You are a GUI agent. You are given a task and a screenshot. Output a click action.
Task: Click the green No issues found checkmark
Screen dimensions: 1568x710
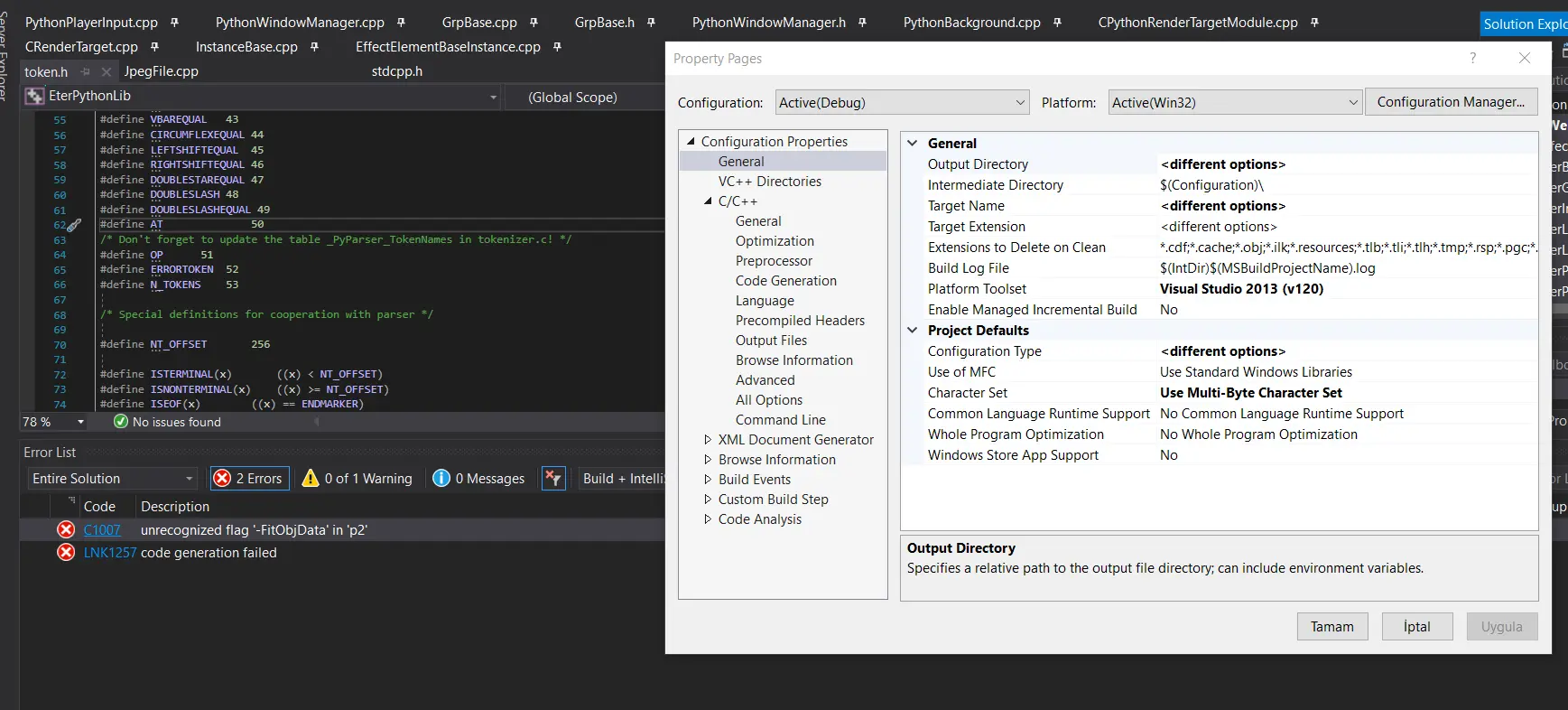click(121, 422)
